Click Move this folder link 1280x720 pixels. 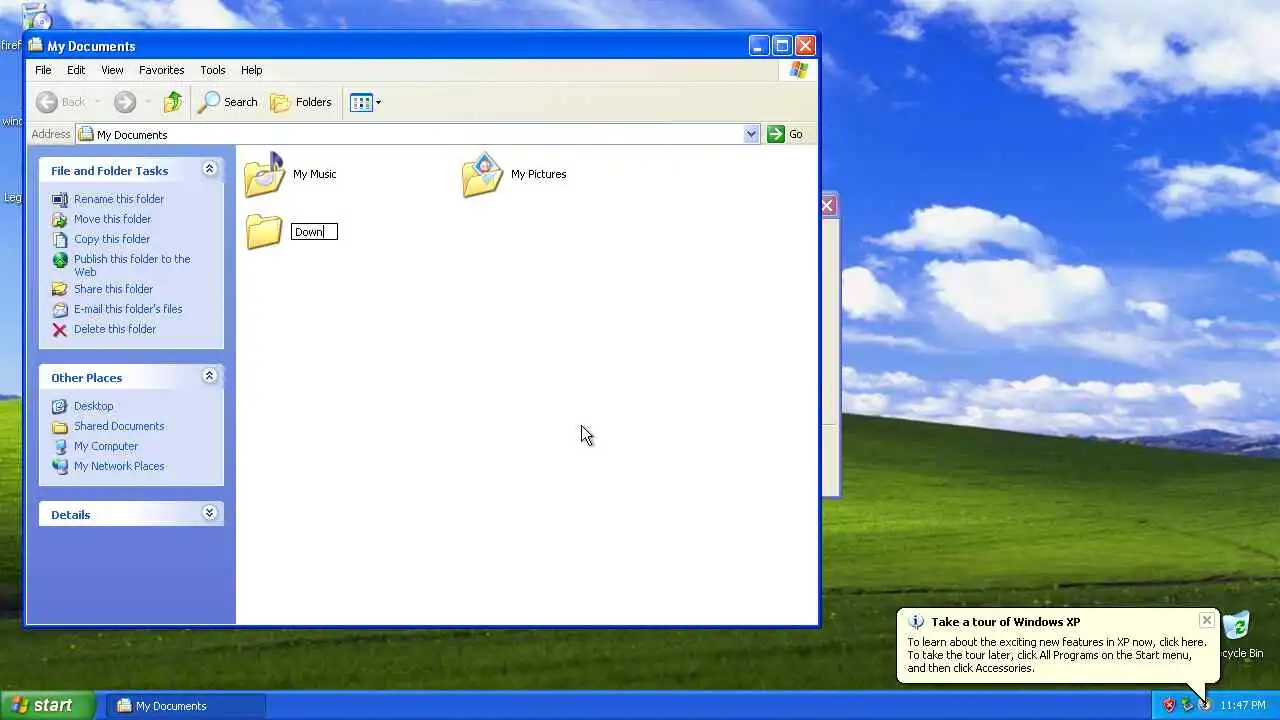click(x=112, y=219)
